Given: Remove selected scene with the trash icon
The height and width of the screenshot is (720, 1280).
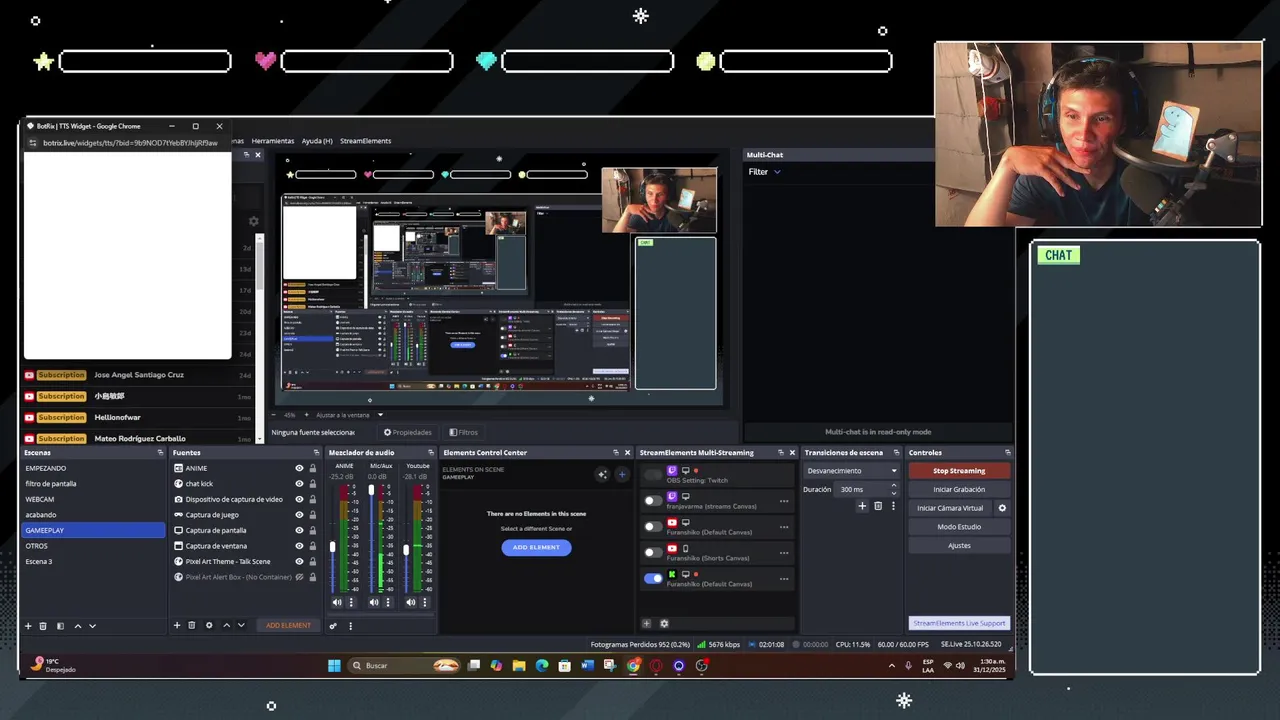Looking at the screenshot, I should coord(43,626).
